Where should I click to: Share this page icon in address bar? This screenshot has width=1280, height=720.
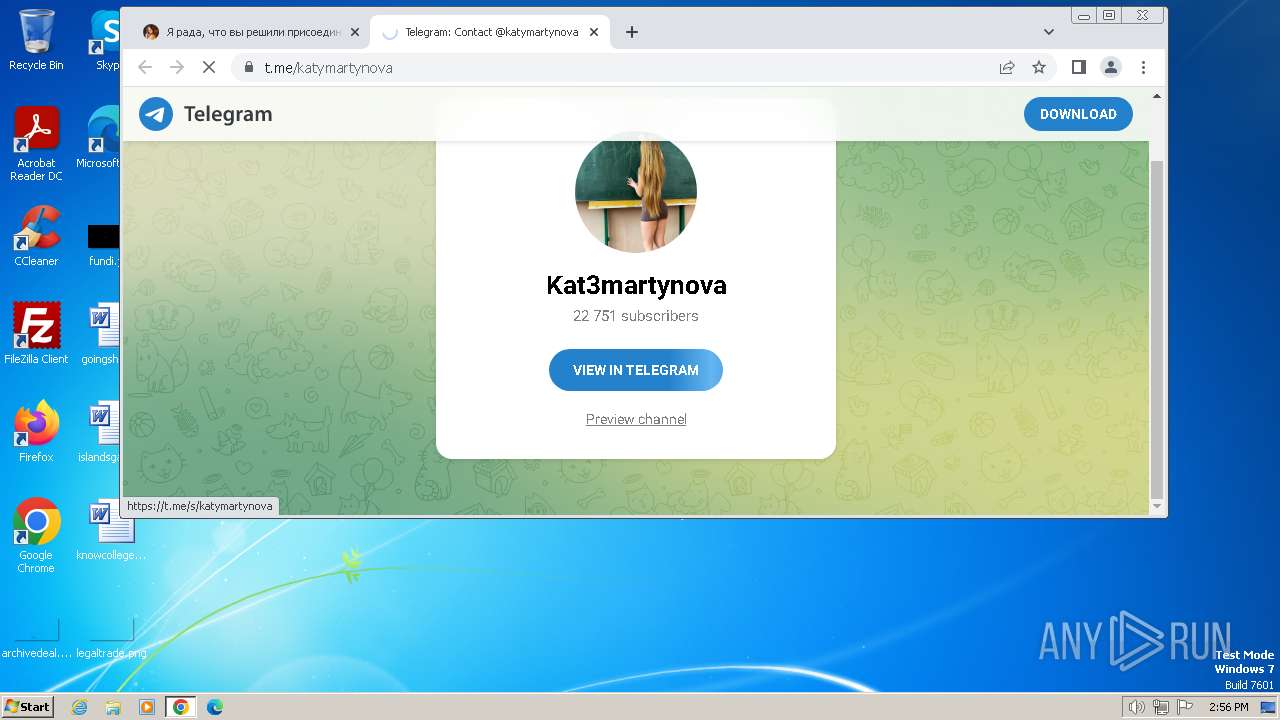tap(1007, 67)
